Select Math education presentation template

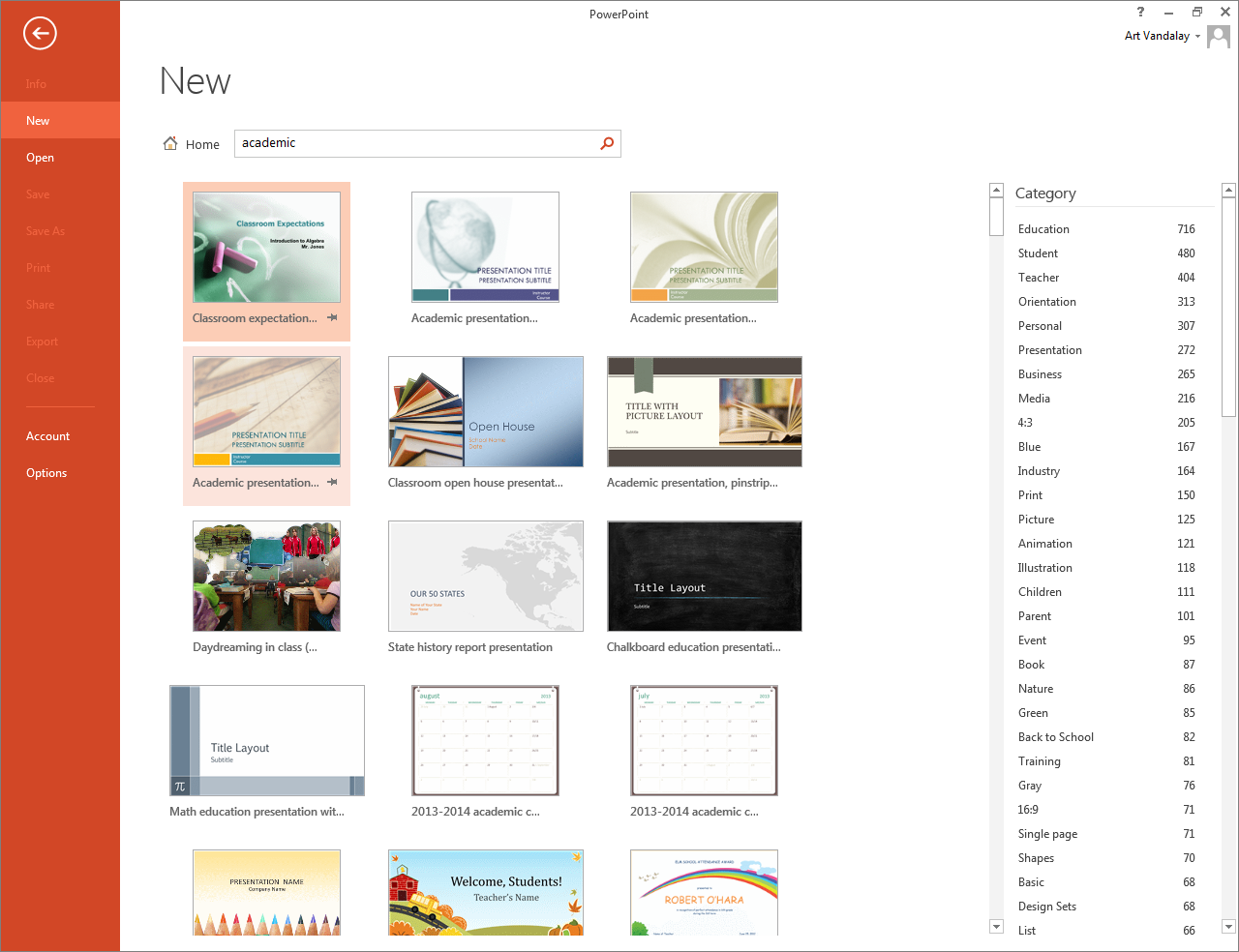pyautogui.click(x=267, y=740)
